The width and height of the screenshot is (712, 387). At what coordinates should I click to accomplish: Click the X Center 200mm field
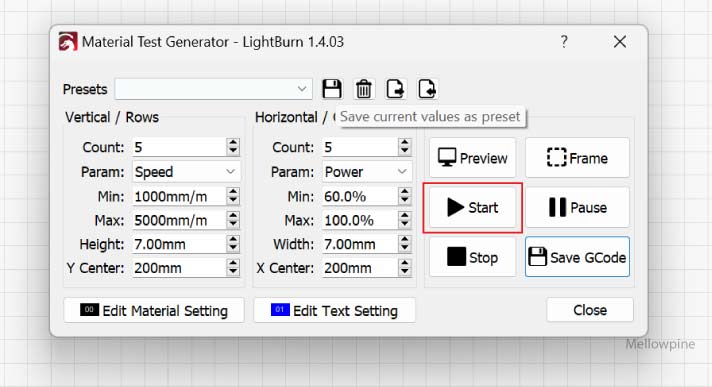[360, 268]
